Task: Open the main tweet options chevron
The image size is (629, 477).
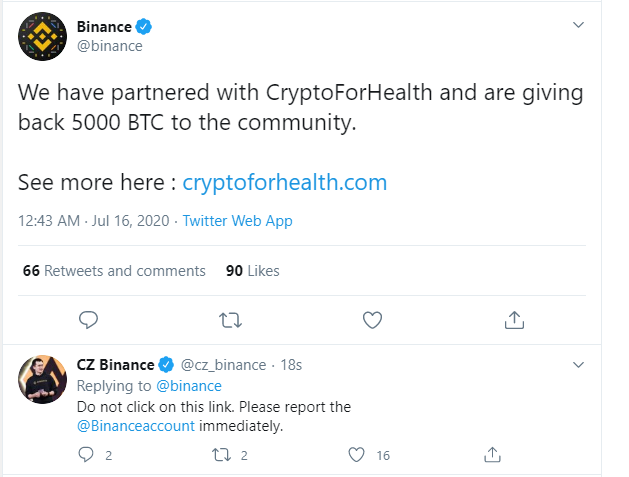Action: click(x=578, y=25)
